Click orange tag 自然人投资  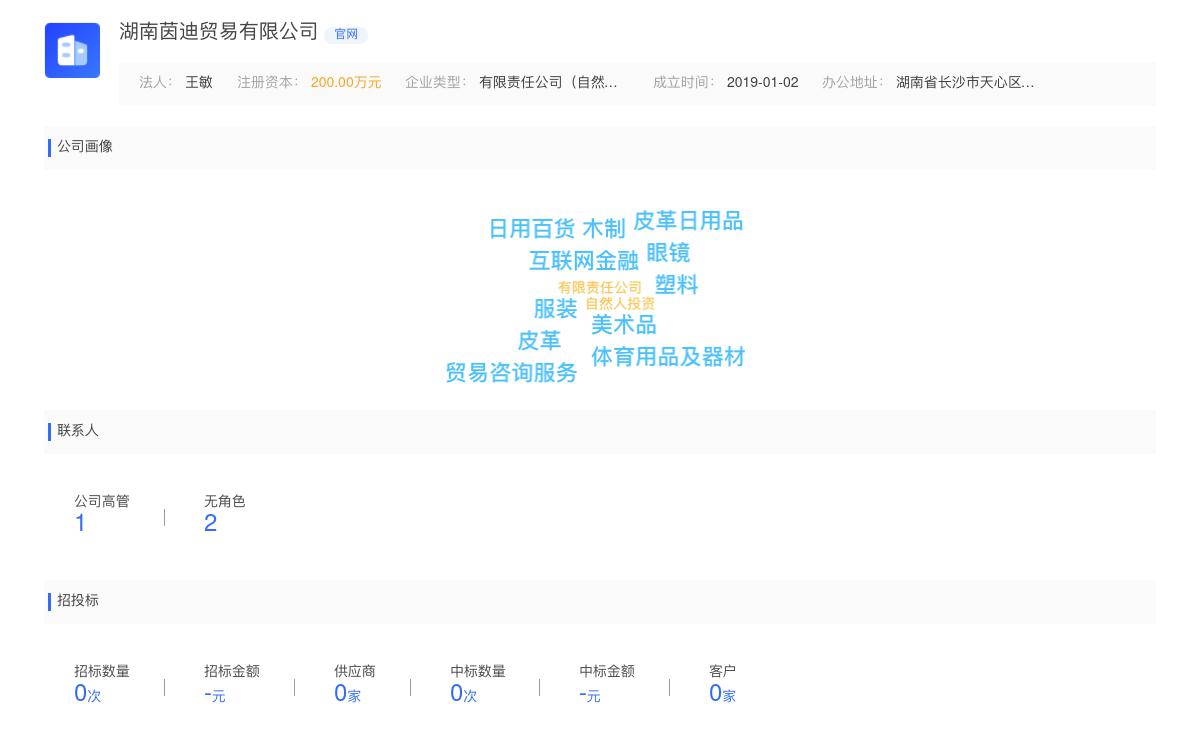620,303
